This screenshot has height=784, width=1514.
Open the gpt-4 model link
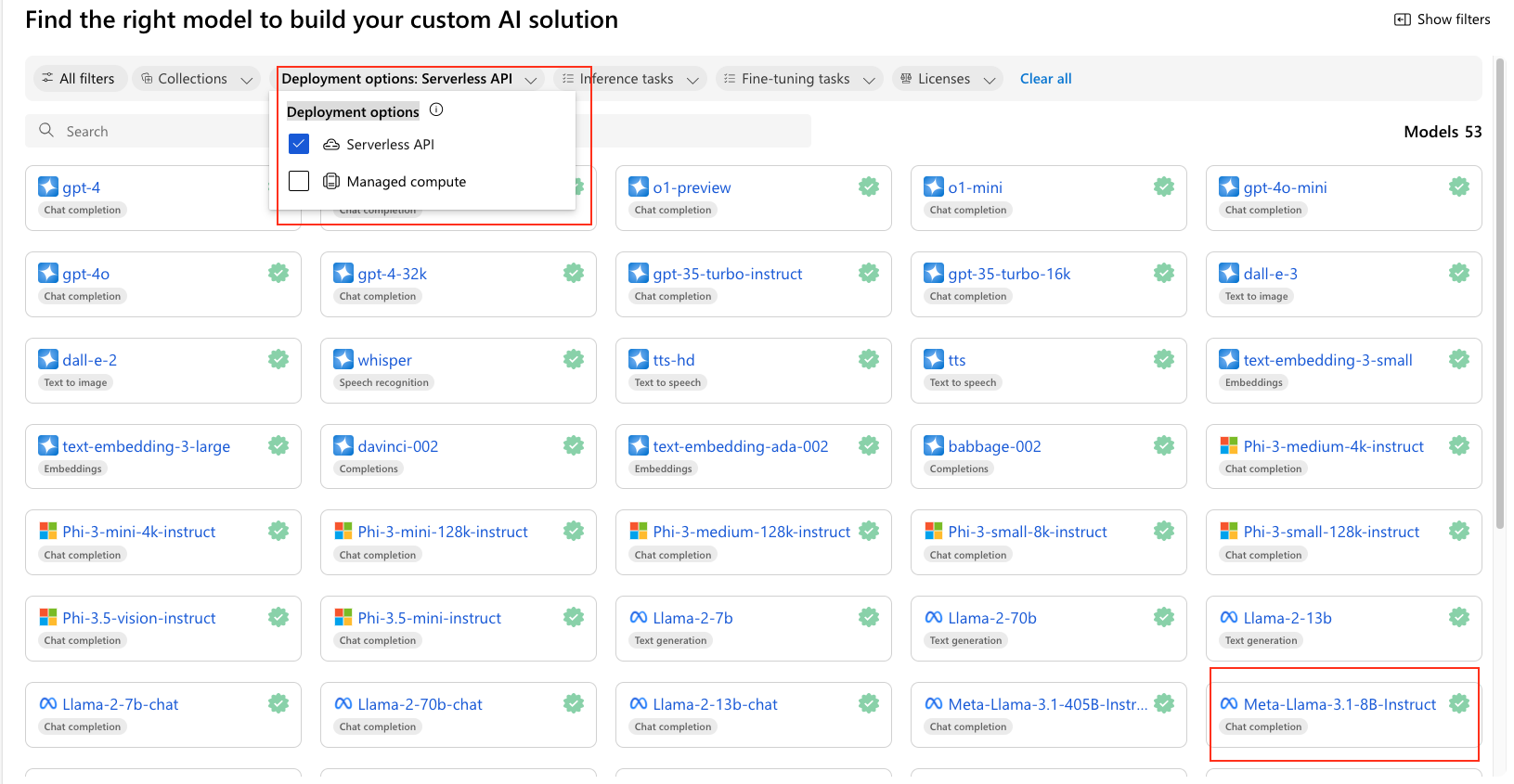point(82,187)
